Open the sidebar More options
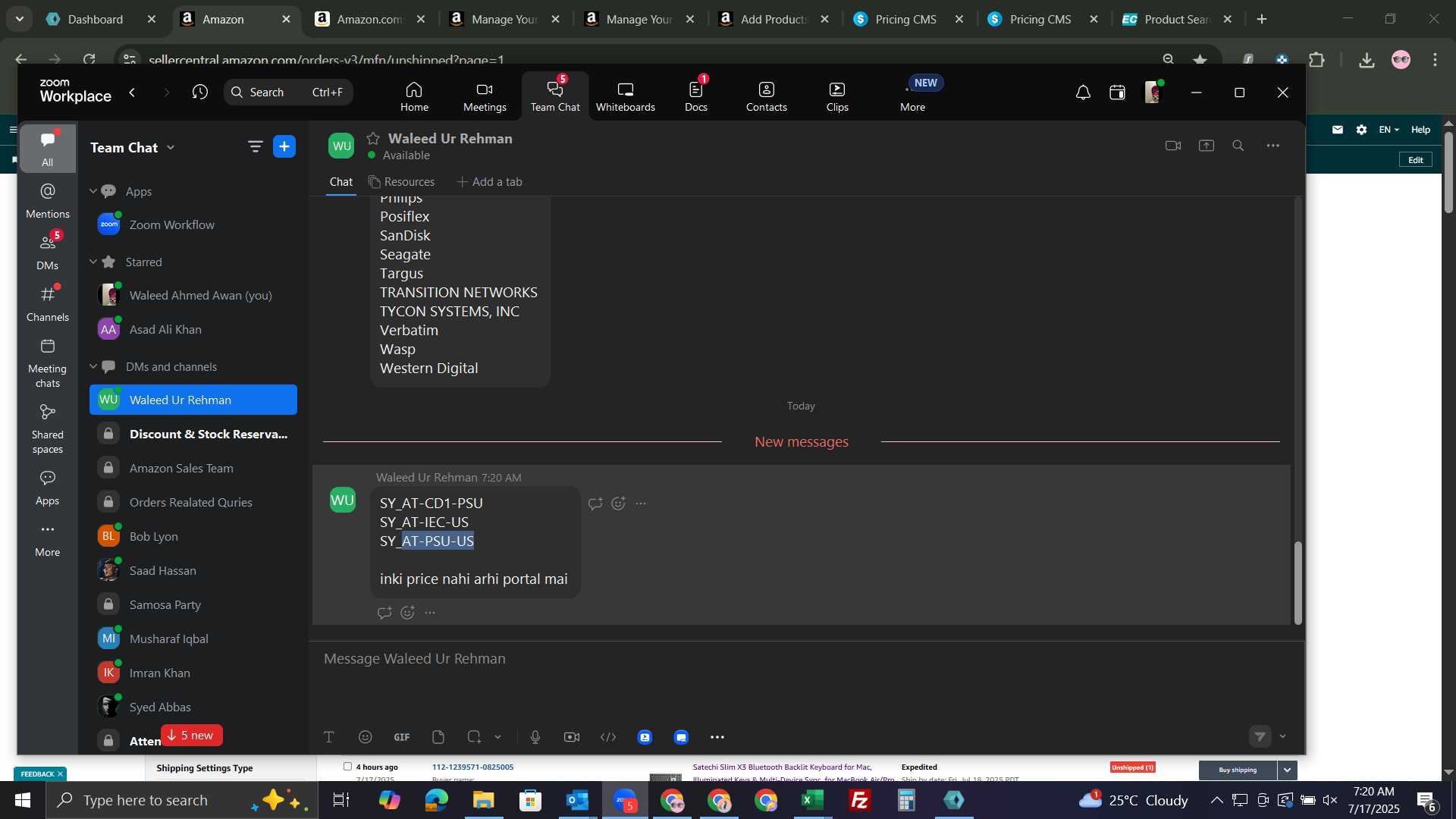Image resolution: width=1456 pixels, height=819 pixels. (47, 538)
